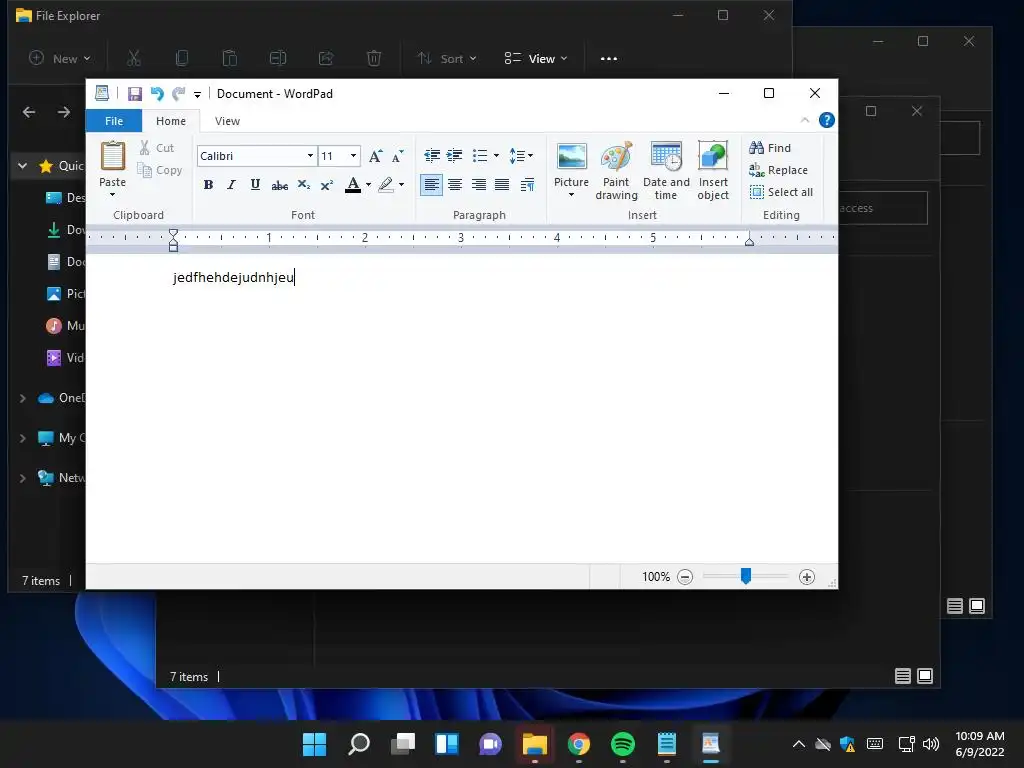
Task: Open Customize Quick Access Toolbar dropdown
Action: [x=197, y=94]
